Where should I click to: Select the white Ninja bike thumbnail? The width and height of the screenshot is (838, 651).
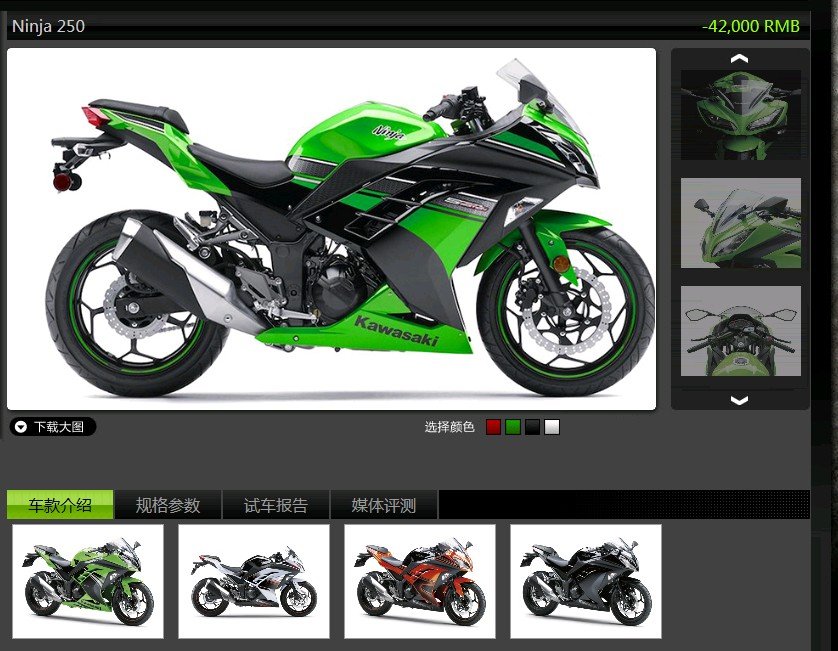(x=254, y=581)
